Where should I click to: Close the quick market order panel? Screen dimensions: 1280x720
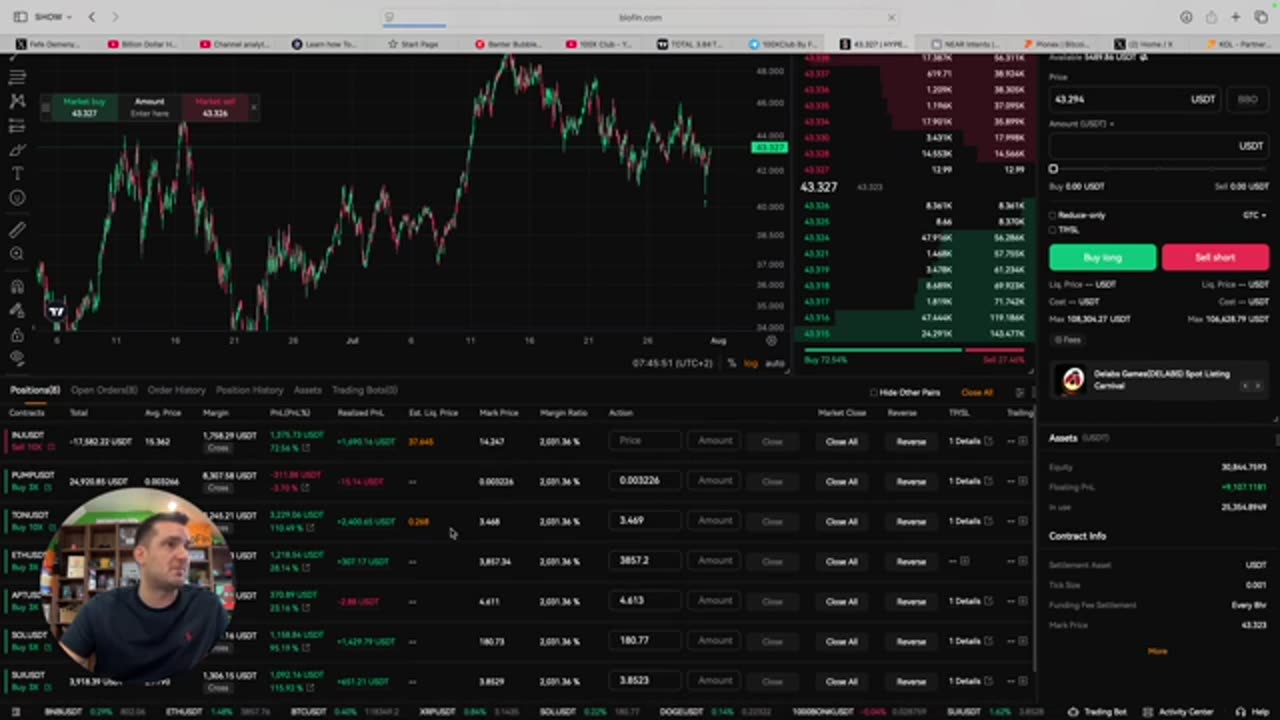click(x=253, y=107)
